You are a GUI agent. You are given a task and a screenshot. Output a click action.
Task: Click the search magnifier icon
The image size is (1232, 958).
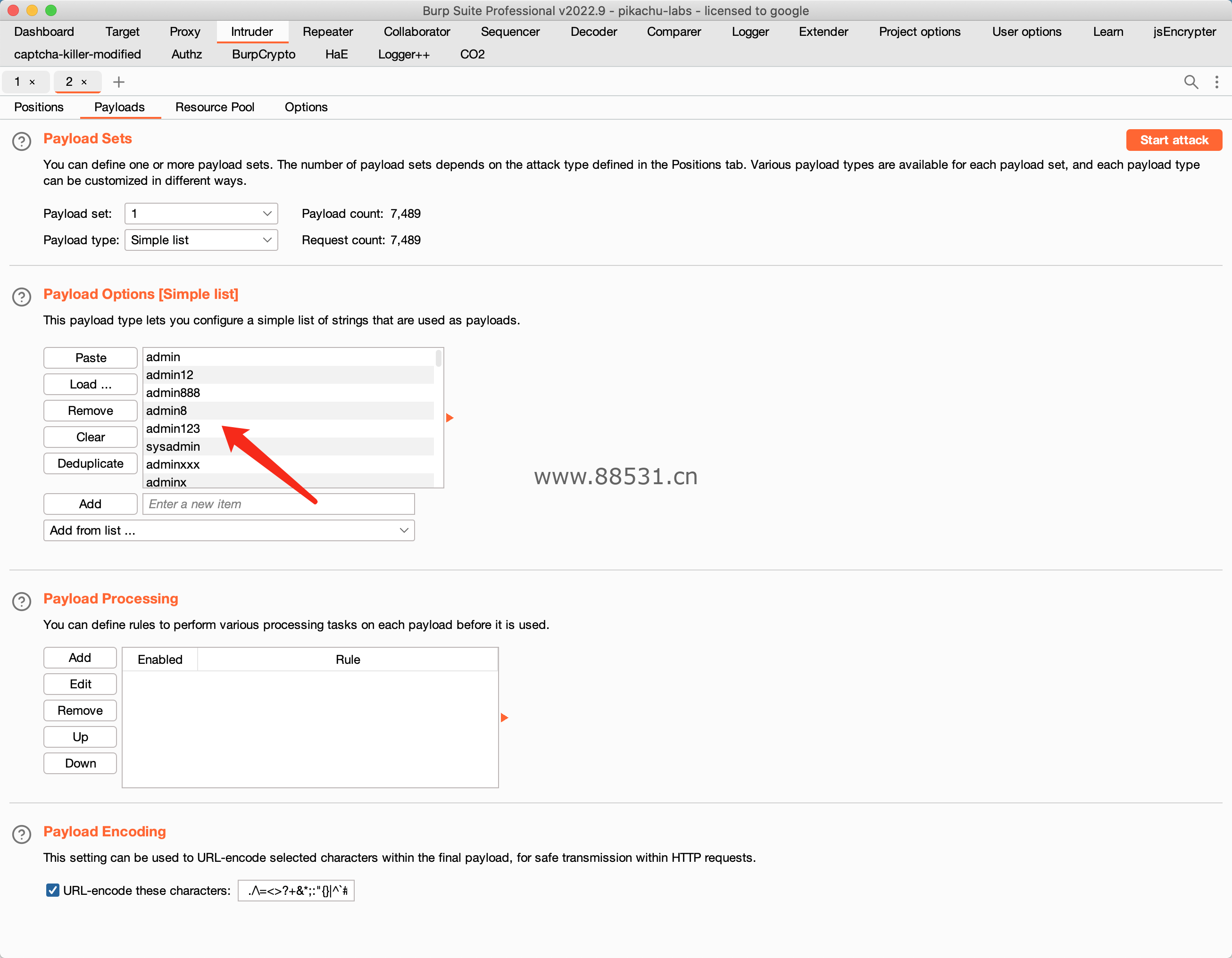(x=1191, y=83)
